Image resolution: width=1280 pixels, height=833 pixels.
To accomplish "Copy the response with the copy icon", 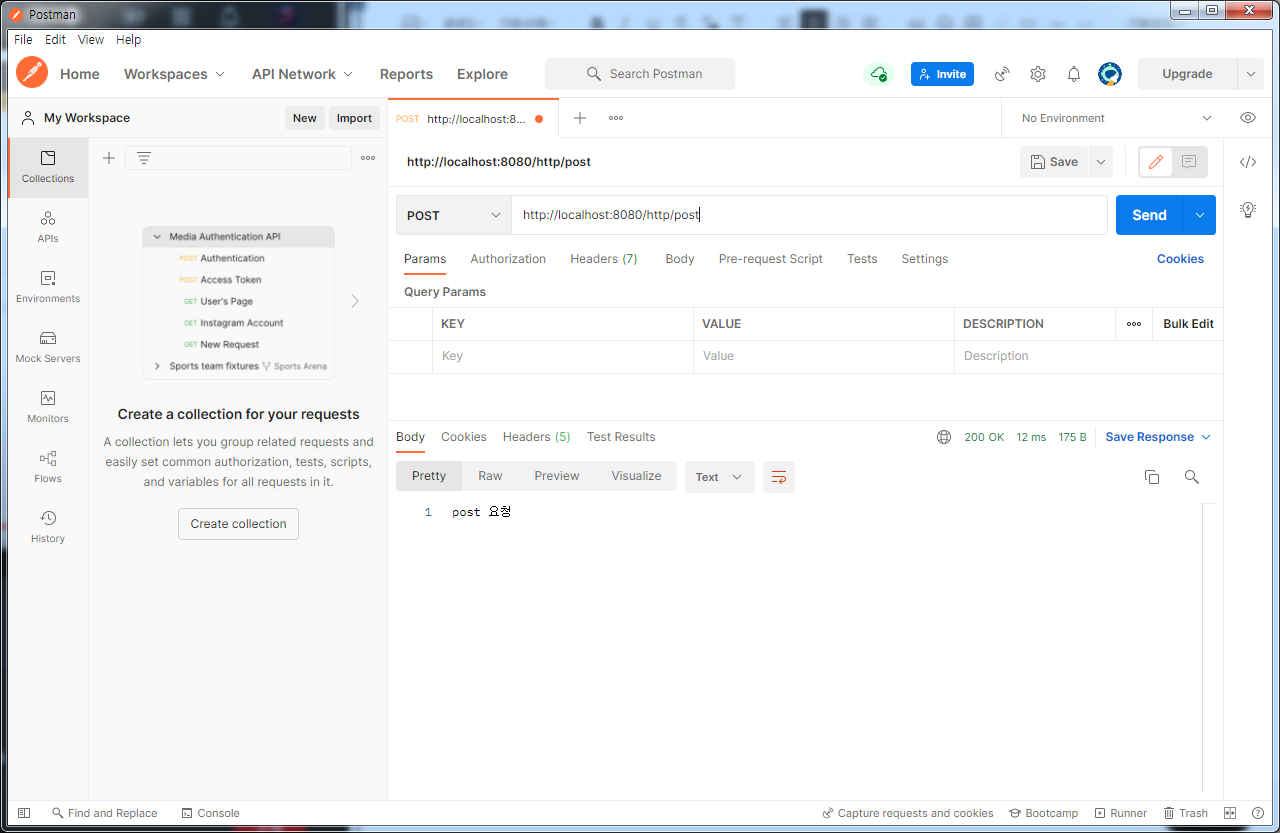I will (1152, 477).
